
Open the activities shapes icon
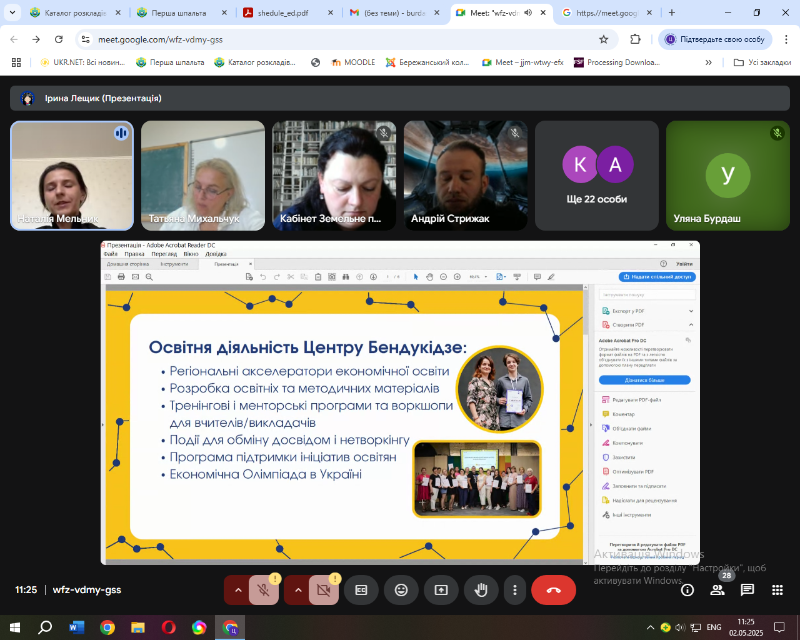pyautogui.click(x=777, y=590)
